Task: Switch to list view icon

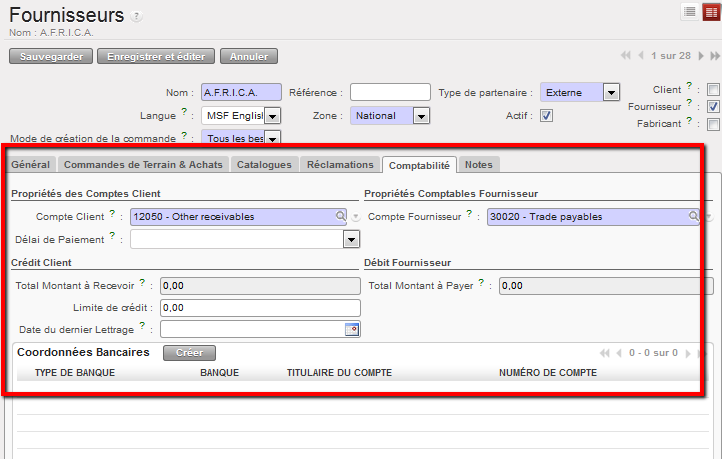Action: (690, 11)
